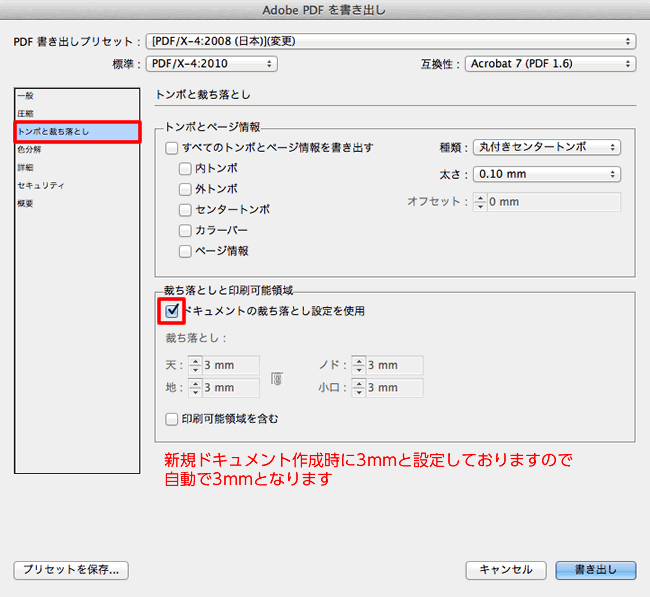Viewport: 650px width, 597px height.
Task: Toggle ドキュメントの裁ち落とし設定を使用 checkbox
Action: click(x=172, y=311)
